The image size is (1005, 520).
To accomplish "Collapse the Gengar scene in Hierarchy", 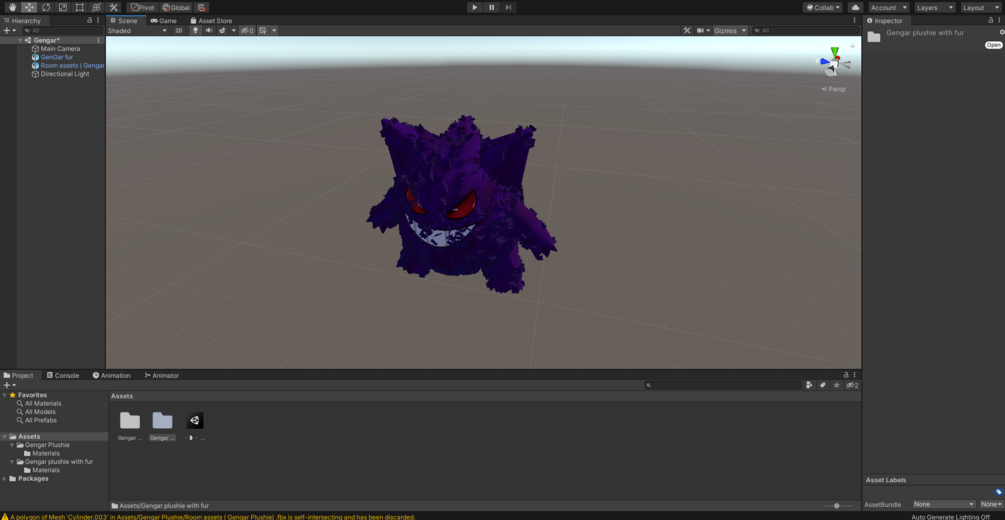I will point(21,40).
